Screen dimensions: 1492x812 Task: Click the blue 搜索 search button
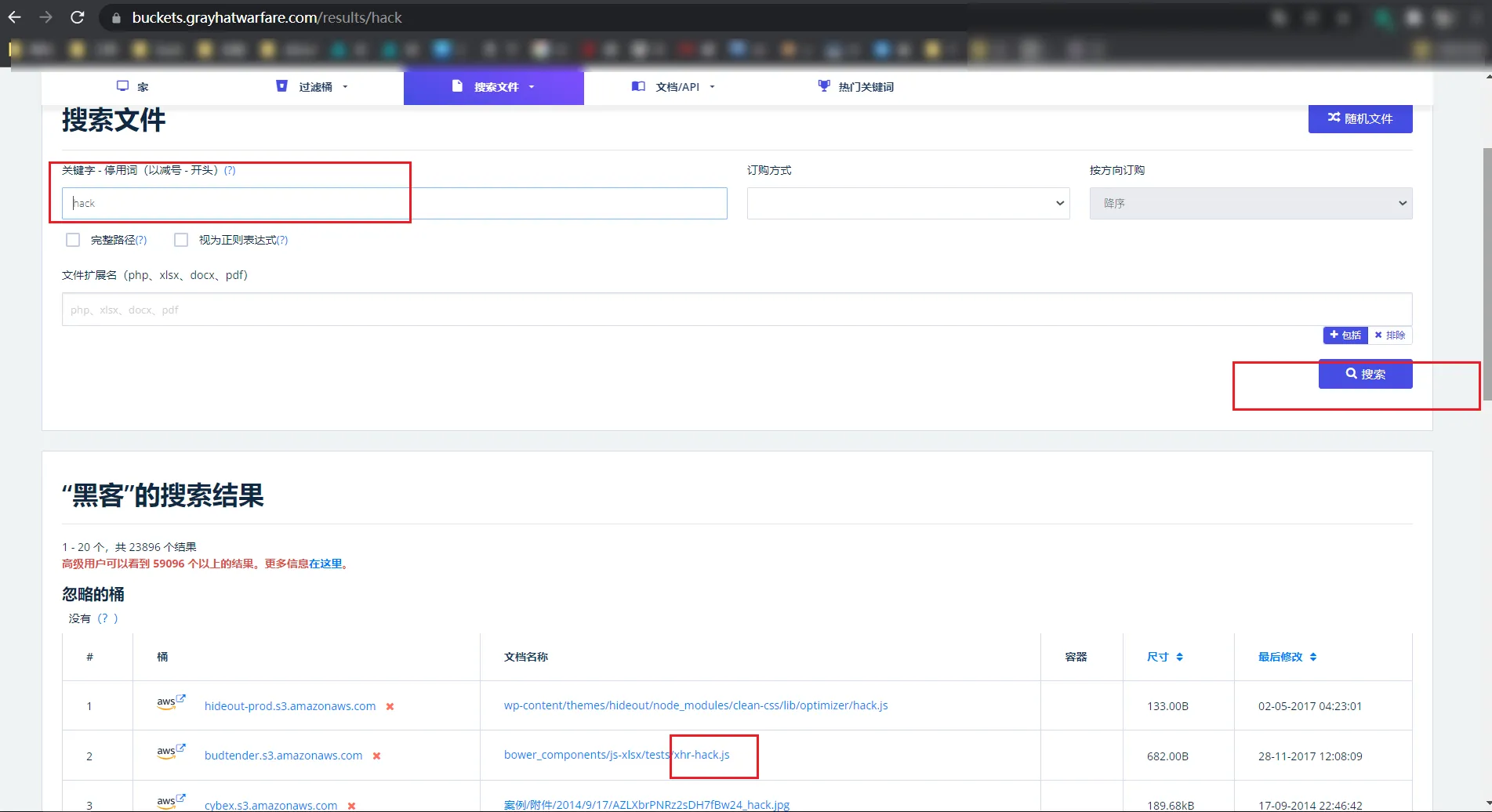pyautogui.click(x=1365, y=374)
